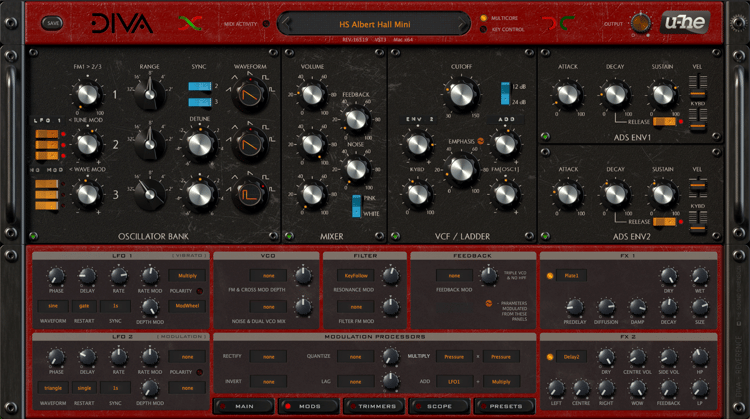Toggle ADS ENV1 RELEASE switch
Image resolution: width=750 pixels, height=419 pixels.
[664, 121]
